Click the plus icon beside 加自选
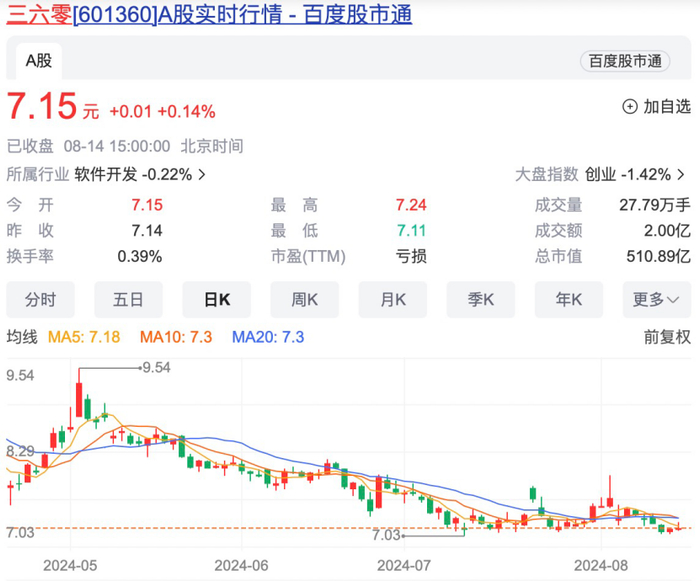700x581 pixels. pyautogui.click(x=629, y=107)
